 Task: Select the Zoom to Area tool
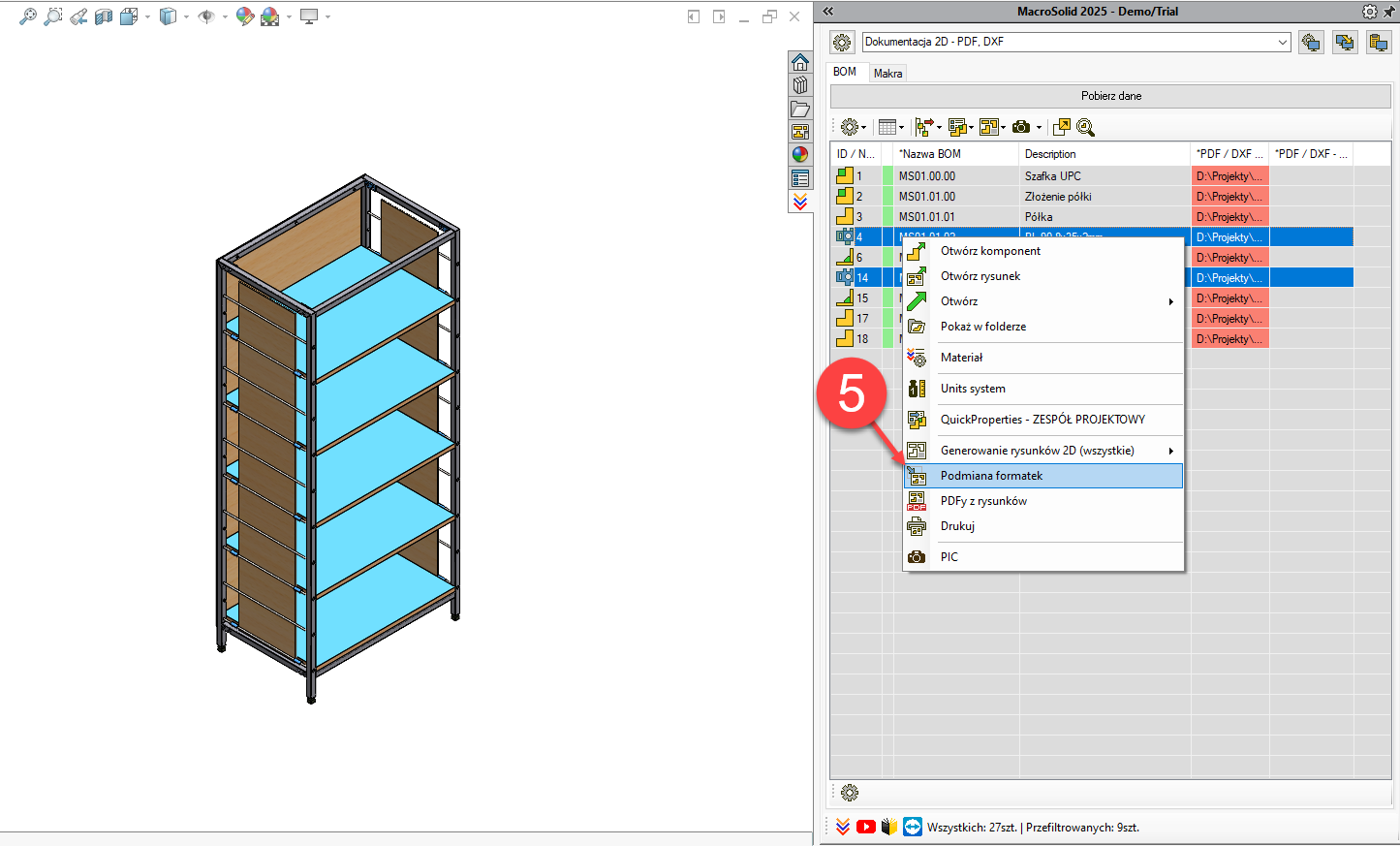coord(53,16)
